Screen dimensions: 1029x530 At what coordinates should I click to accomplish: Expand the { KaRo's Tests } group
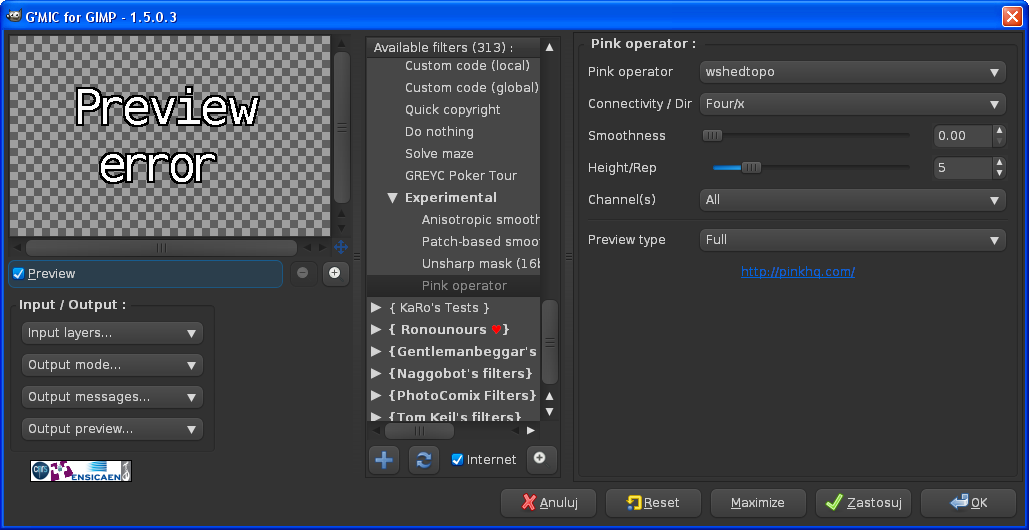coord(376,308)
